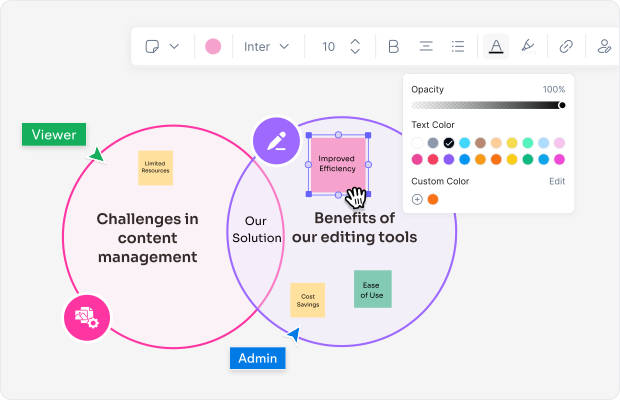Add a custom color with plus button

tap(417, 199)
